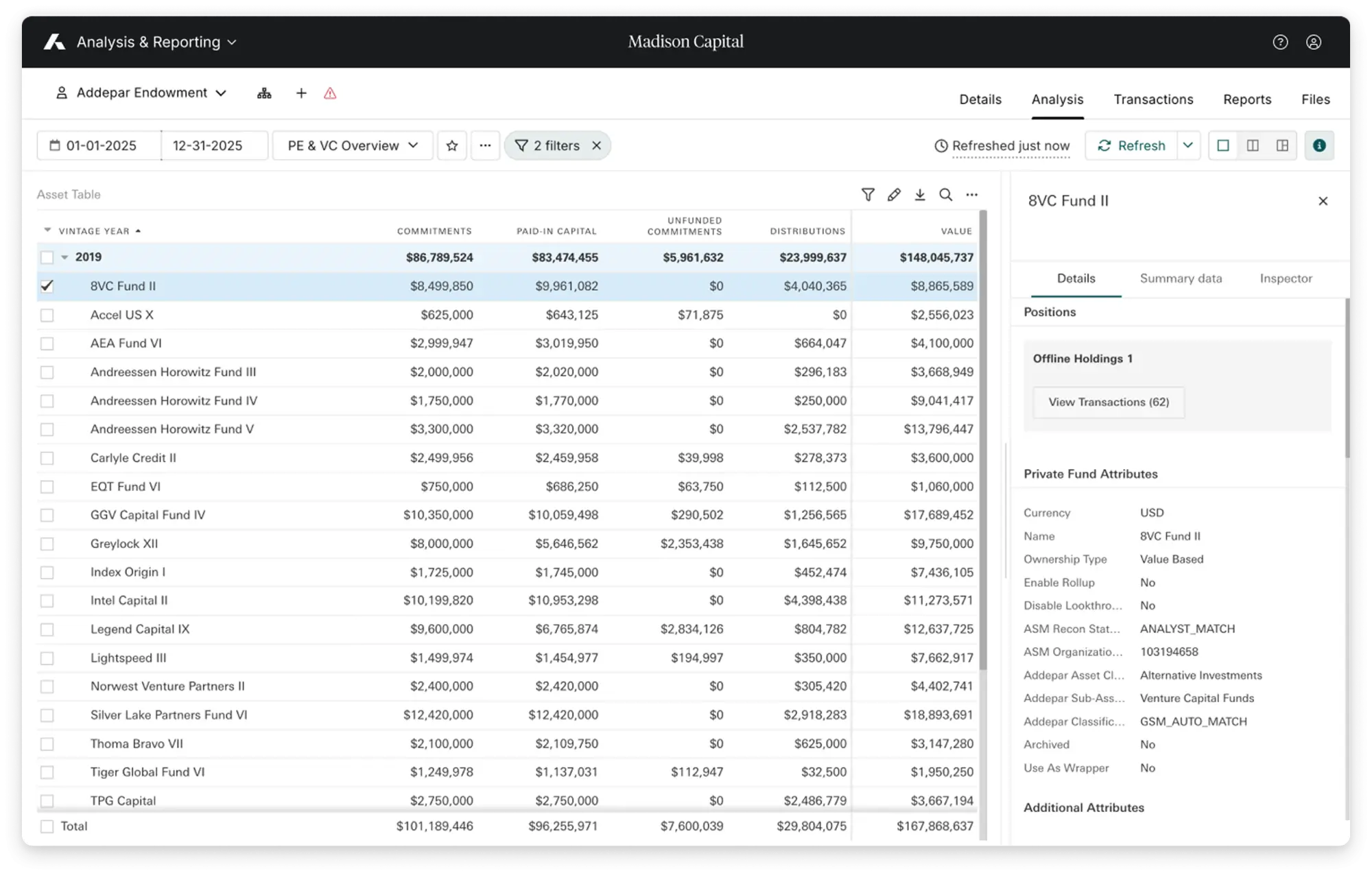
Task: Switch to the Transactions tab
Action: [x=1153, y=99]
